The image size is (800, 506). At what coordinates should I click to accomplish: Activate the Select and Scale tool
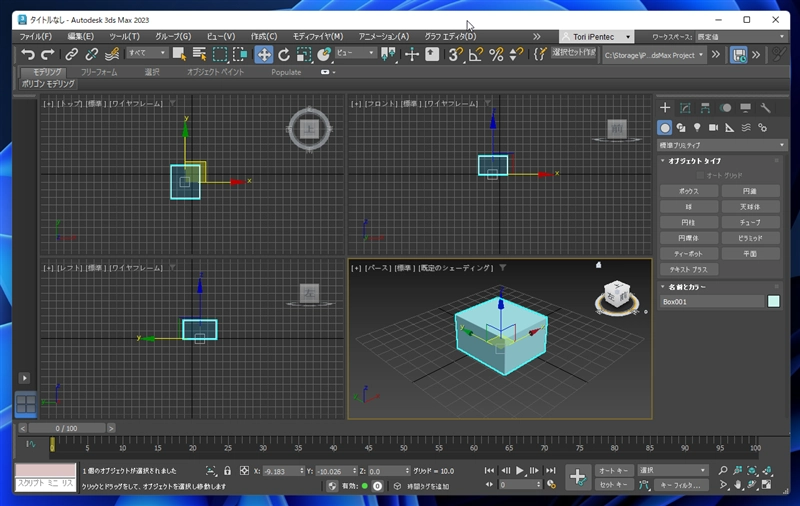pyautogui.click(x=304, y=54)
